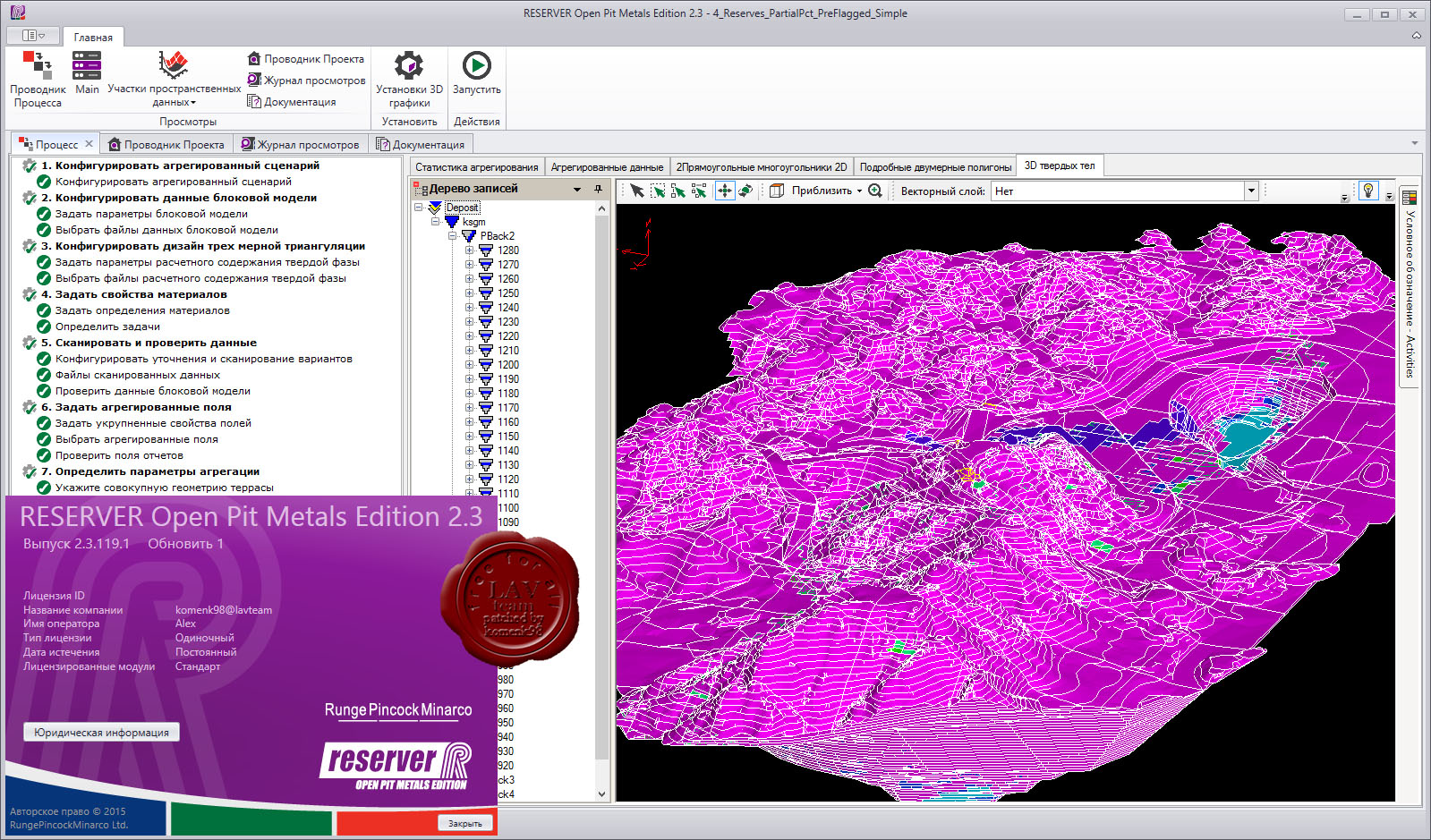Open Задать определения материалов step
This screenshot has height=840, width=1431.
142,310
